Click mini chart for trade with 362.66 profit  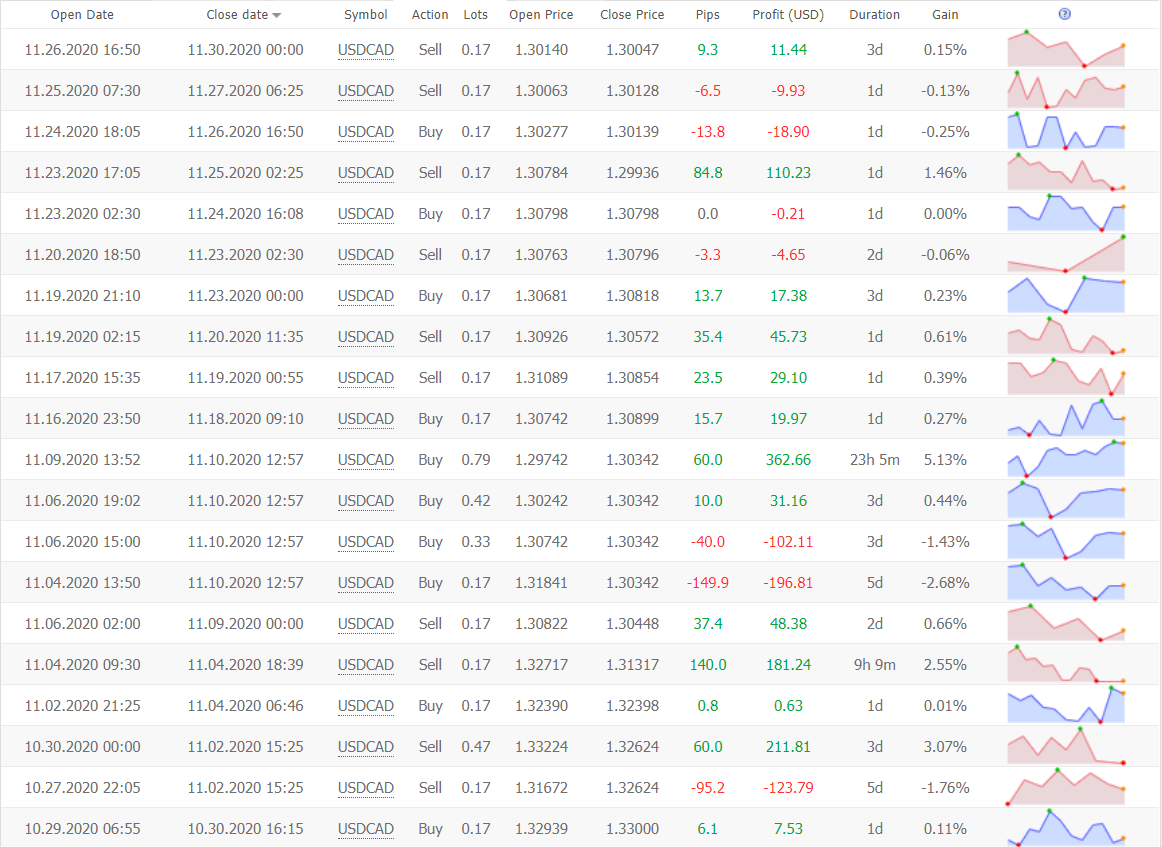pos(1065,460)
